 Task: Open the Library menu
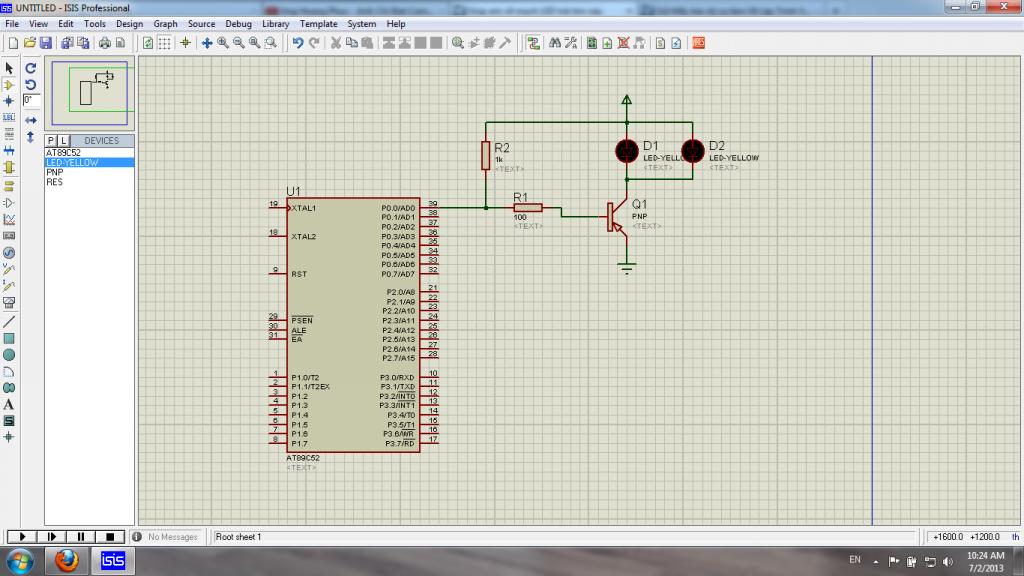[x=276, y=23]
